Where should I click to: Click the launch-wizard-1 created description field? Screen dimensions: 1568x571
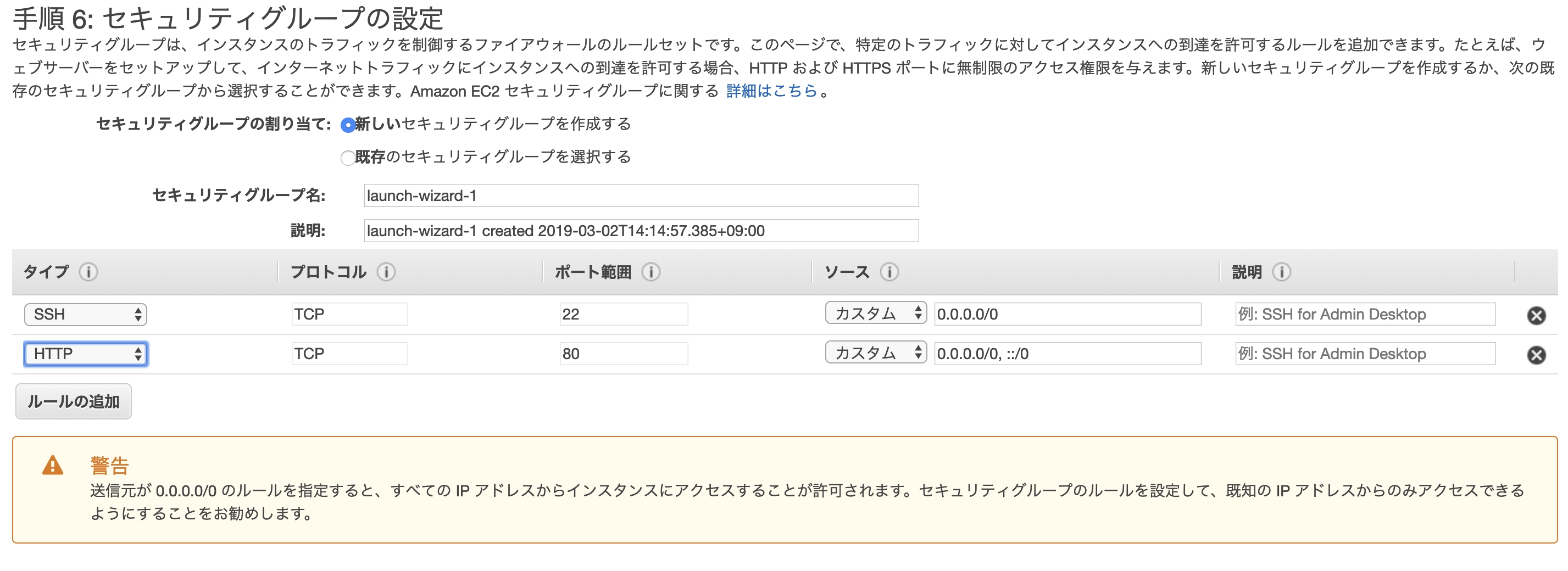641,231
